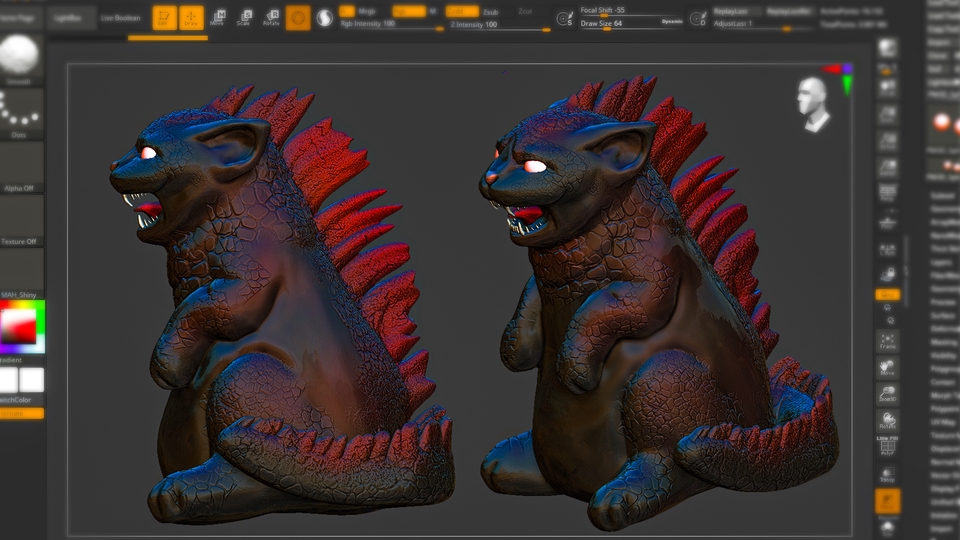This screenshot has width=960, height=540.
Task: Select the Scale transform mode icon
Action: (x=244, y=17)
